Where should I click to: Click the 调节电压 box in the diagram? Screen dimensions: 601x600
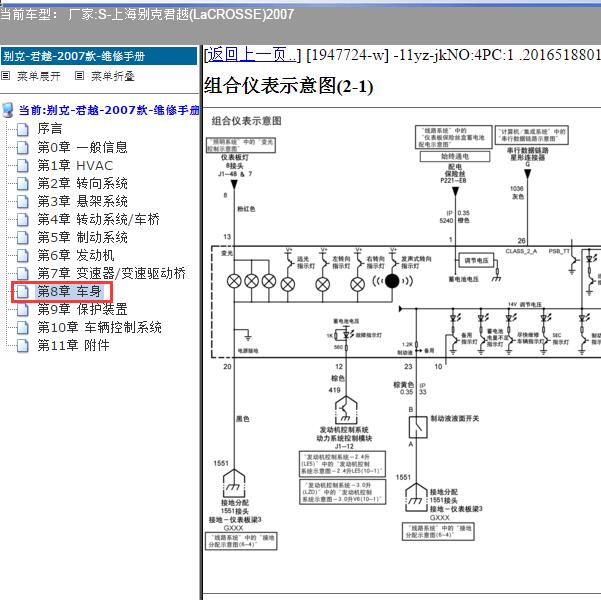476,260
